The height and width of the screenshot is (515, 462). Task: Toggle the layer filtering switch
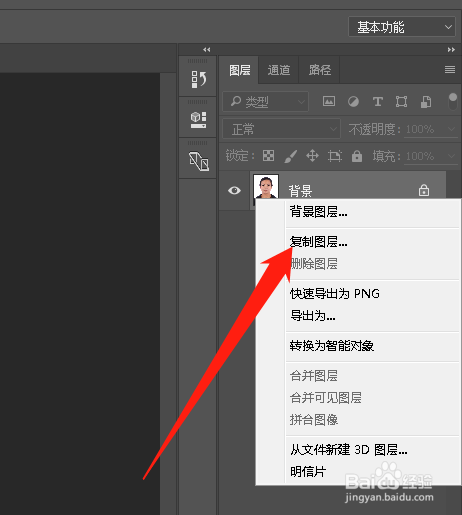click(x=453, y=101)
